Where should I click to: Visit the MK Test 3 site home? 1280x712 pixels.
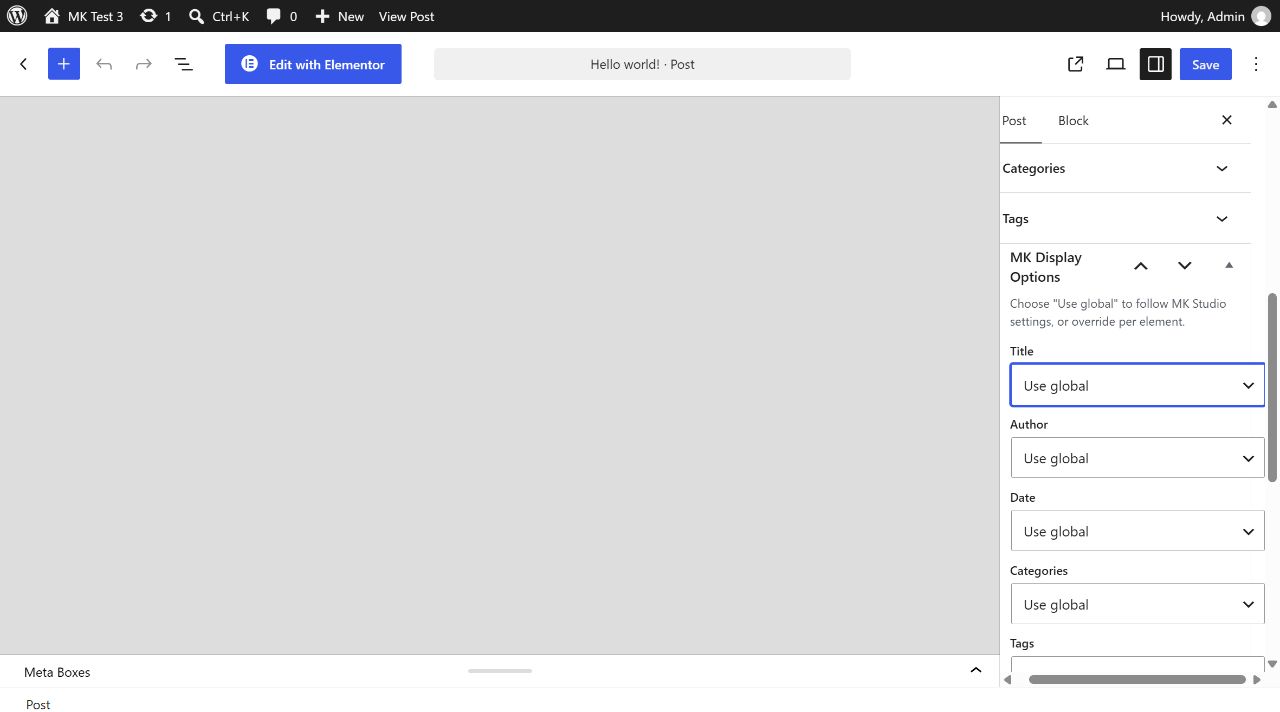[x=84, y=16]
